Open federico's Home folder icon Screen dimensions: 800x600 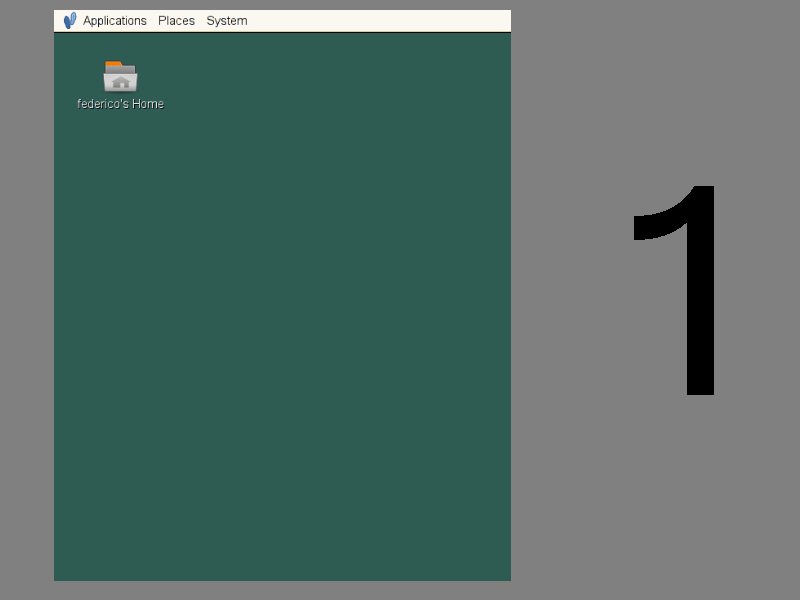click(x=120, y=77)
